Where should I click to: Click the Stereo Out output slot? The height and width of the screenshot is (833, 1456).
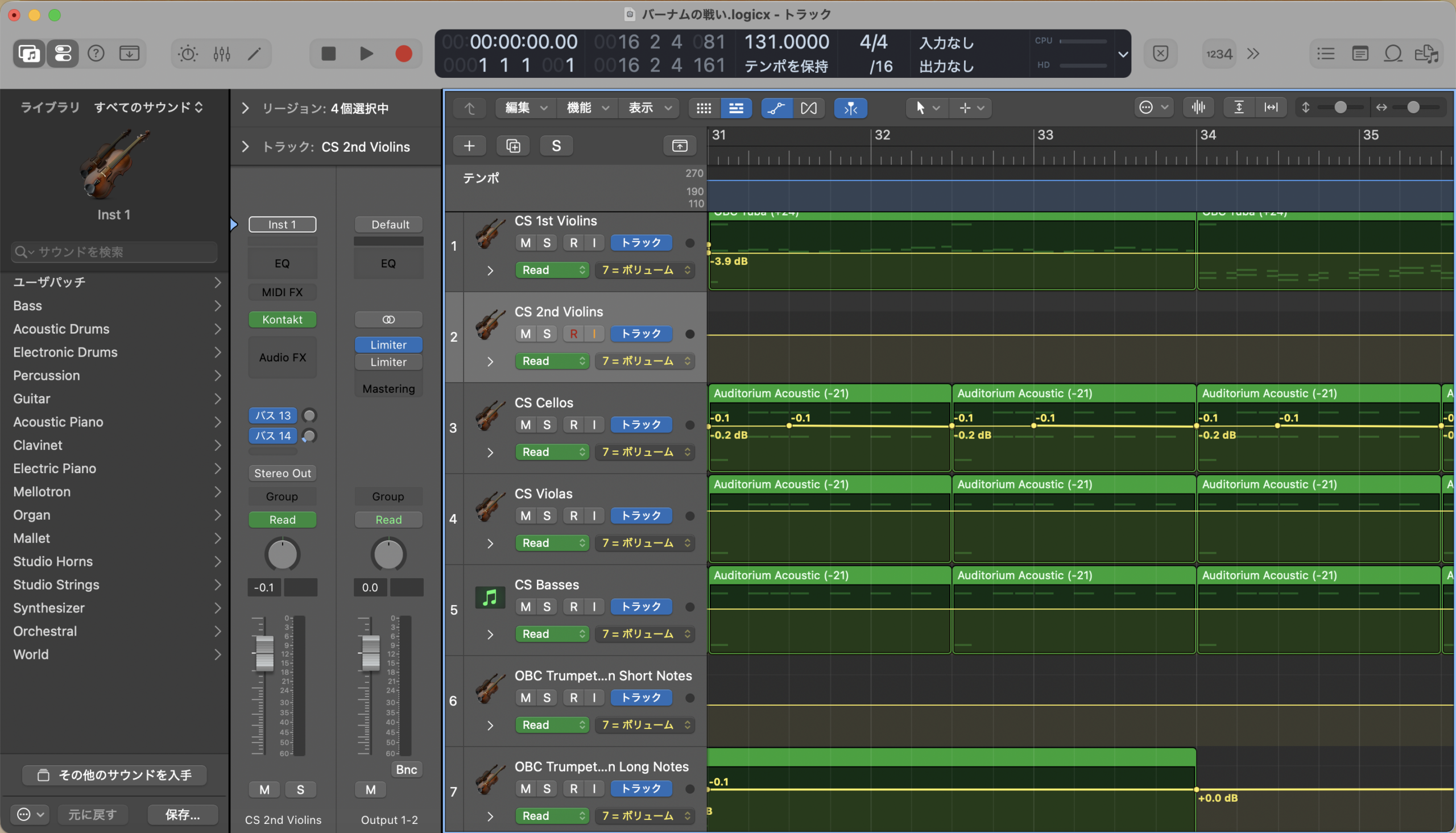(283, 473)
